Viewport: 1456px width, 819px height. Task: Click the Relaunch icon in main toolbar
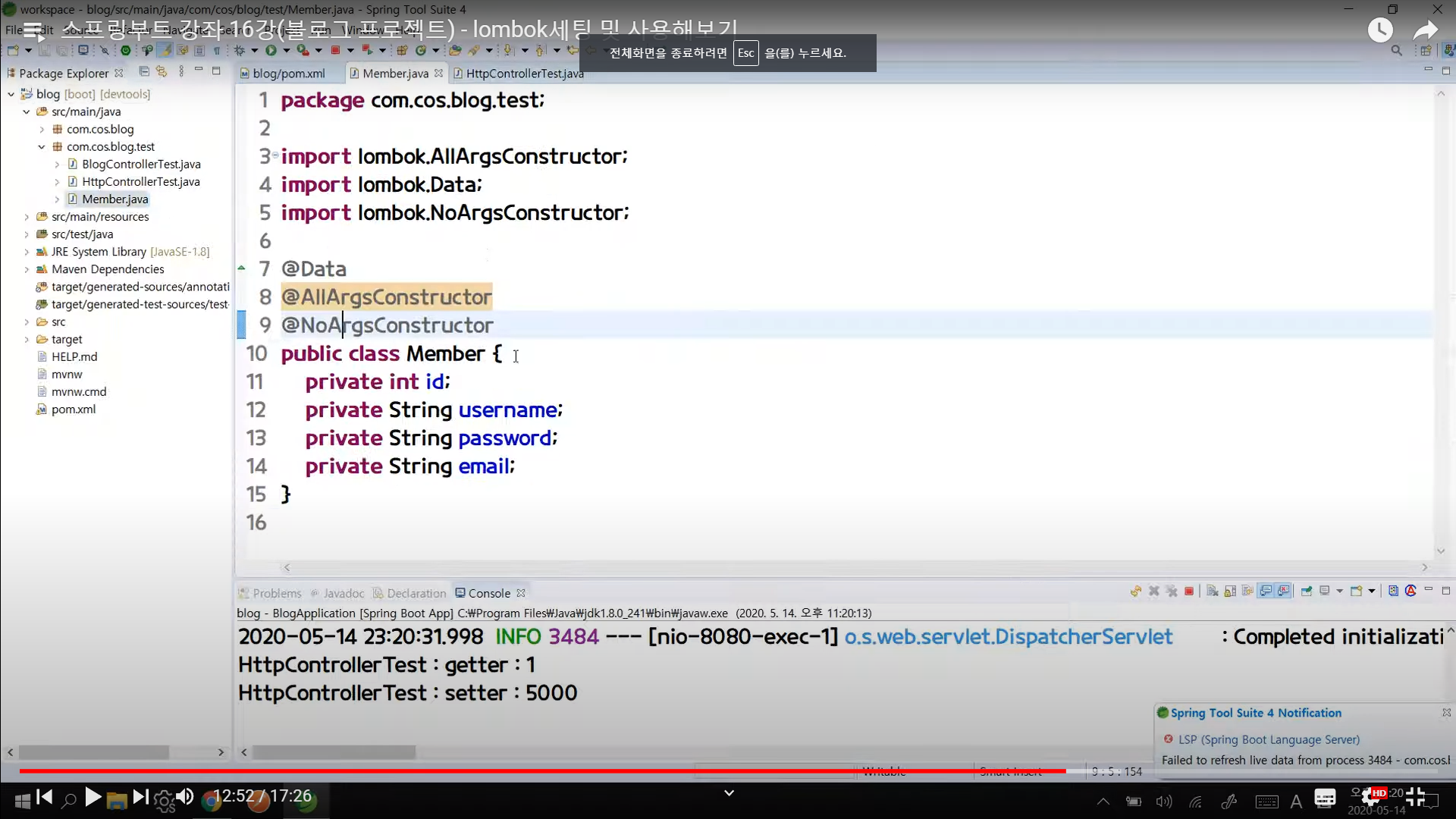(367, 51)
